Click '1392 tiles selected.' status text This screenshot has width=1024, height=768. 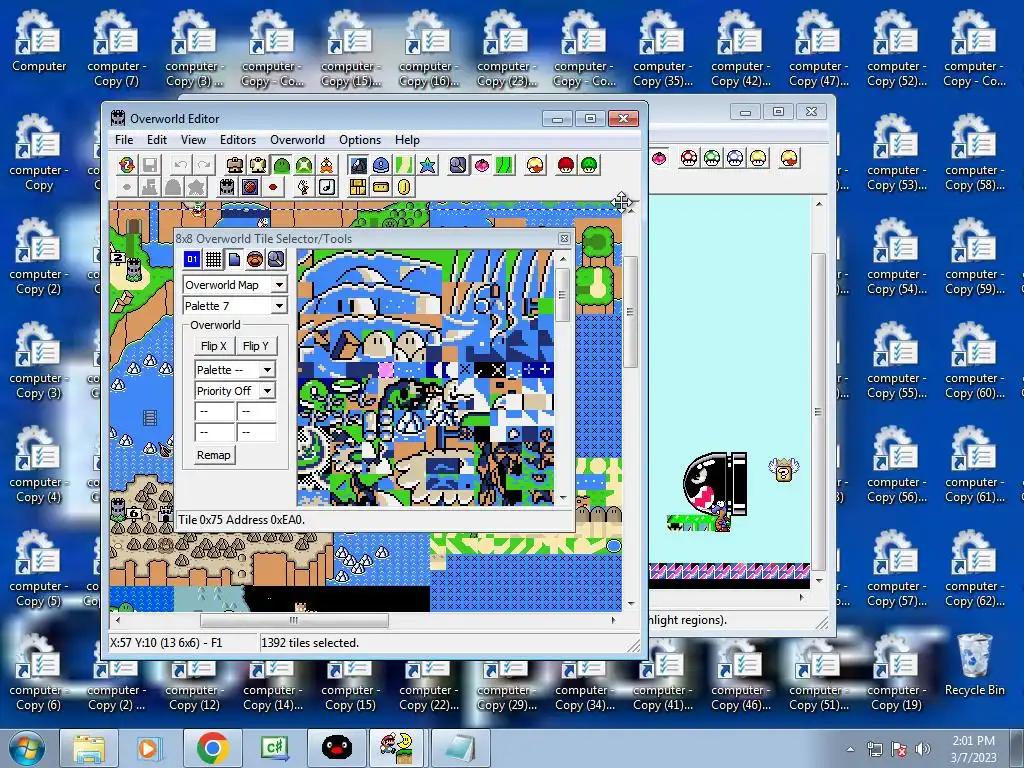pos(310,643)
